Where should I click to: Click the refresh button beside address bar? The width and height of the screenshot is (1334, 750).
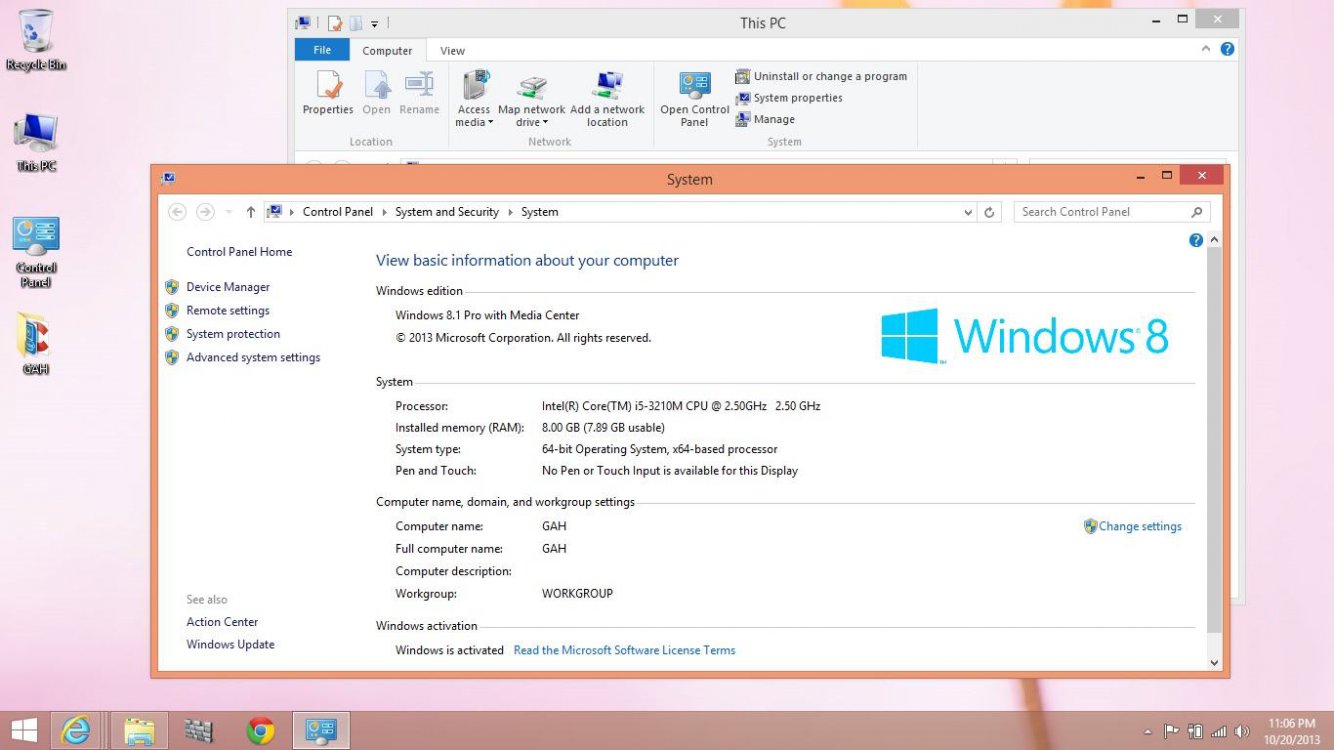(x=989, y=212)
